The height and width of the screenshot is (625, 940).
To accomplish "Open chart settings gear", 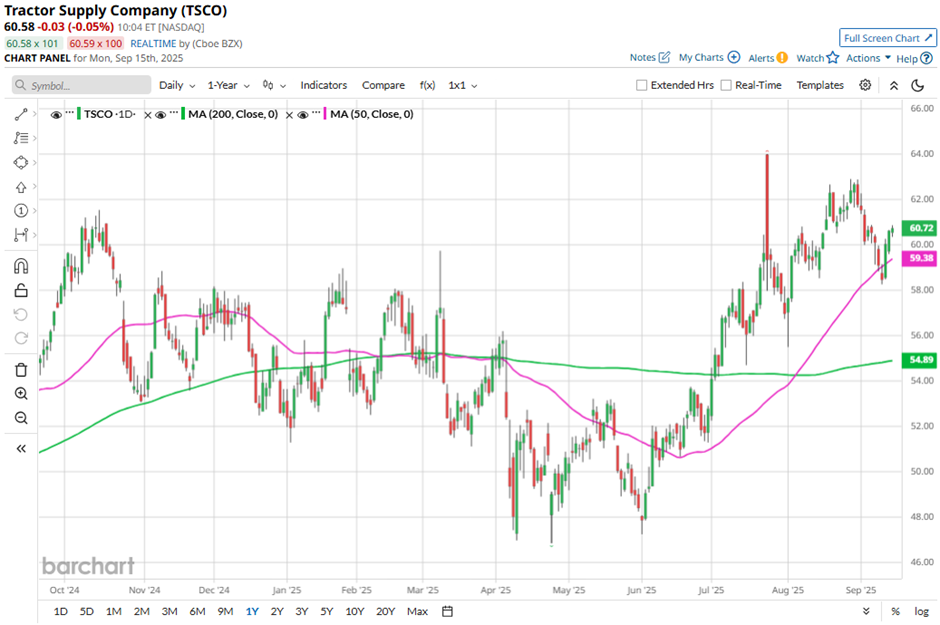I will (x=865, y=85).
